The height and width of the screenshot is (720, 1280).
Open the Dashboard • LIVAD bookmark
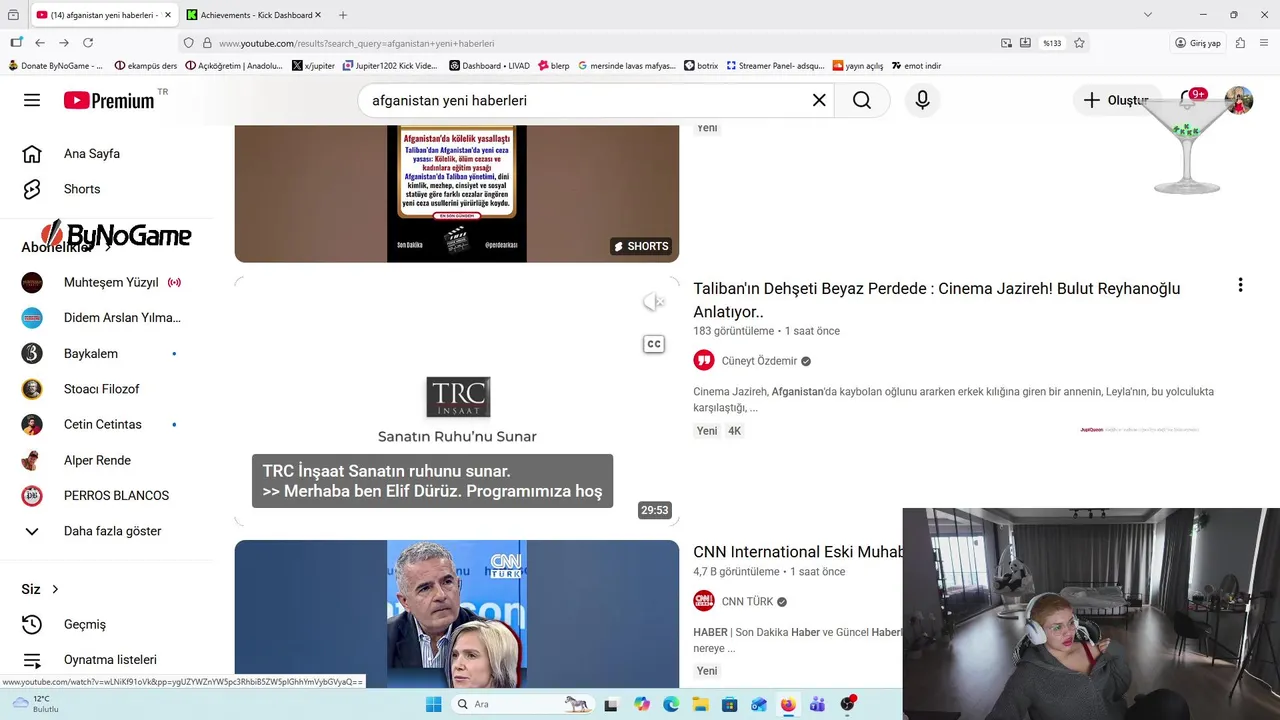(489, 66)
